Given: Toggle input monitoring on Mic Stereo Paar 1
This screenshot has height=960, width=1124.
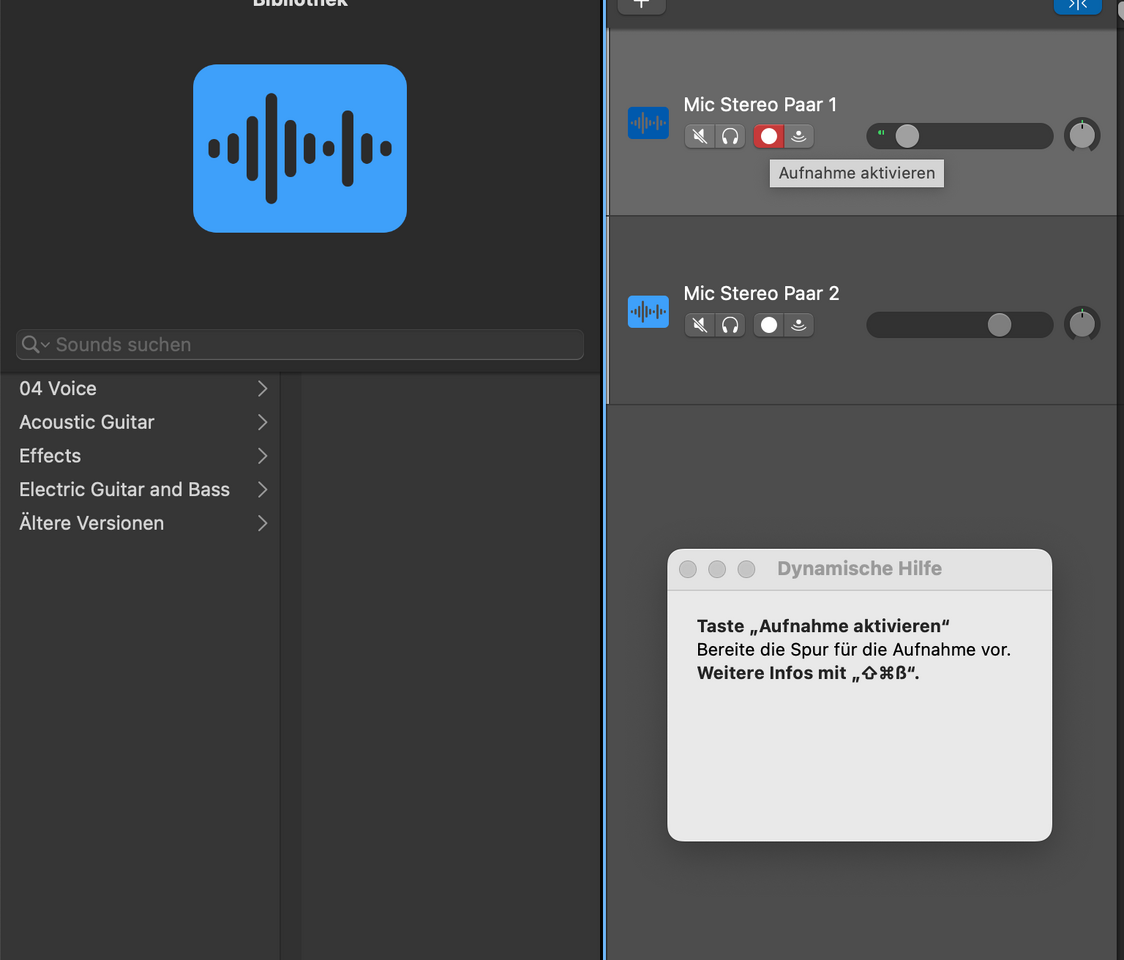Looking at the screenshot, I should pyautogui.click(x=799, y=136).
